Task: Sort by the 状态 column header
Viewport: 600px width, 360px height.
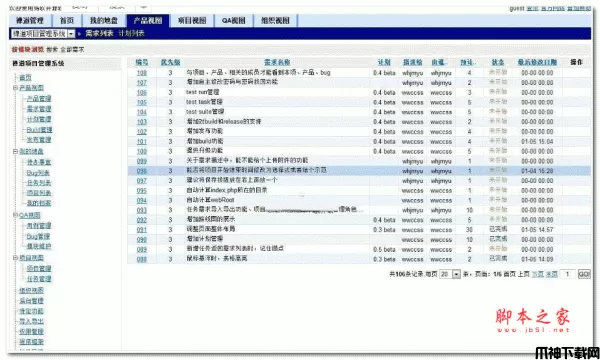Action: coord(498,62)
